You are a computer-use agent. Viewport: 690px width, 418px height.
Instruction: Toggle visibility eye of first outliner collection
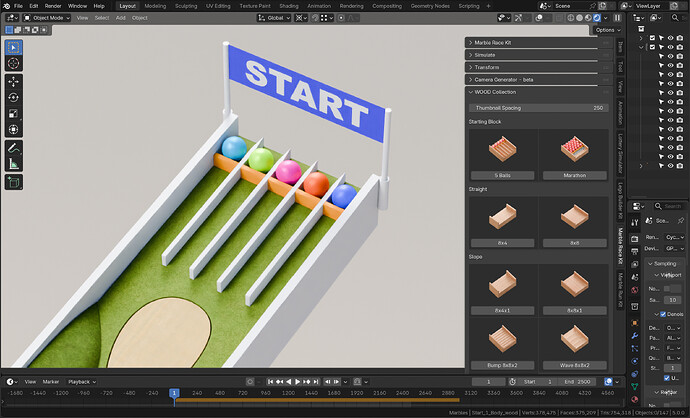pyautogui.click(x=670, y=38)
